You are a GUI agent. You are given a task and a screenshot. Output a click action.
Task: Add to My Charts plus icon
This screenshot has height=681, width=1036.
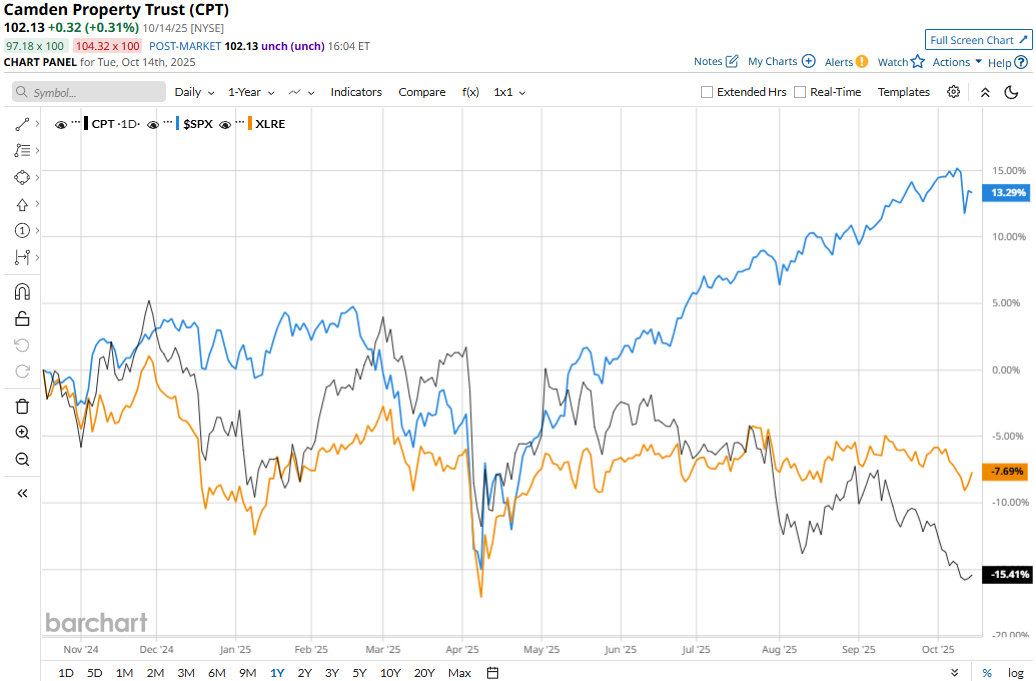pyautogui.click(x=809, y=61)
